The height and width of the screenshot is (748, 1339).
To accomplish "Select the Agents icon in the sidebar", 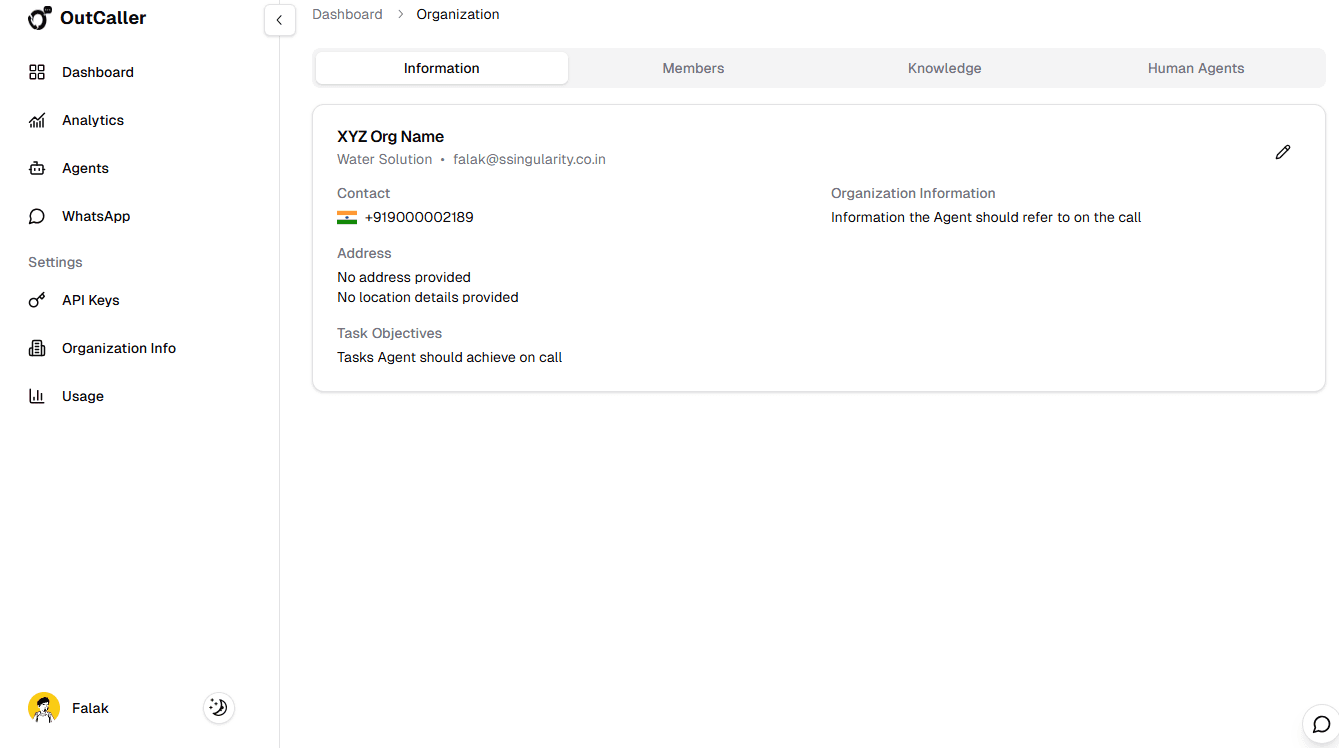I will 37,168.
